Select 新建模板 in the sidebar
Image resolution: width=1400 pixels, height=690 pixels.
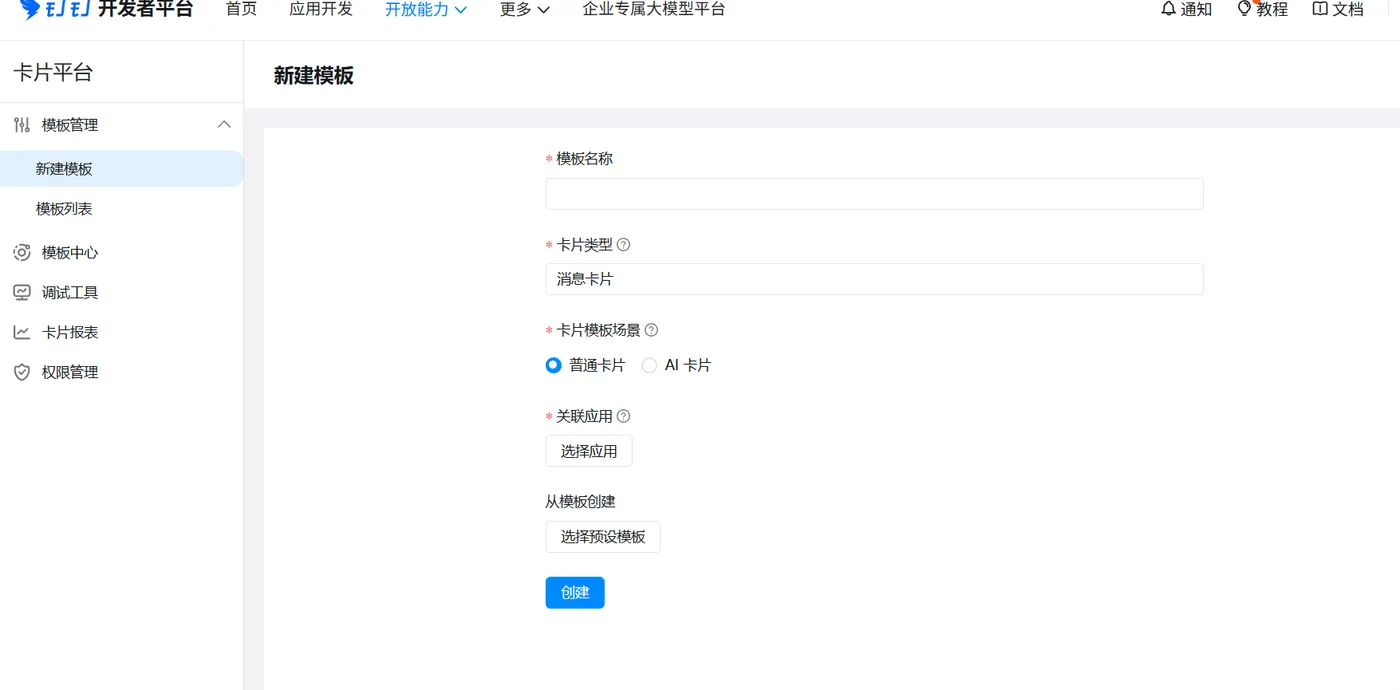[121, 169]
